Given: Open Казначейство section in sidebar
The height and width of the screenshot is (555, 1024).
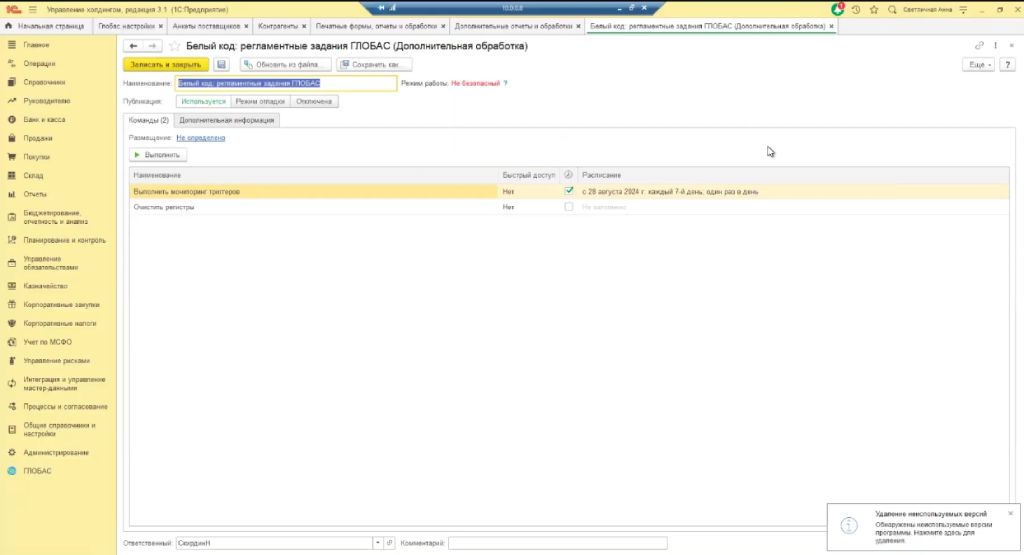Looking at the screenshot, I should 45,286.
